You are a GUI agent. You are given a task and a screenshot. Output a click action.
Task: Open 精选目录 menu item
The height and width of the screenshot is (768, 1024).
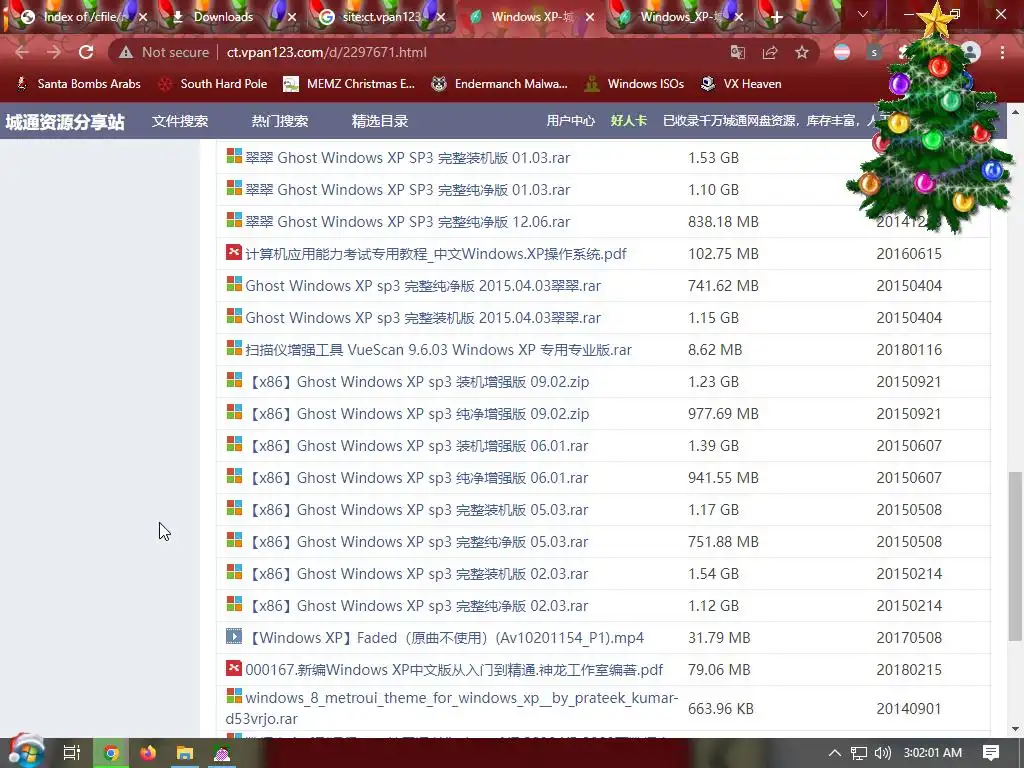tap(379, 121)
